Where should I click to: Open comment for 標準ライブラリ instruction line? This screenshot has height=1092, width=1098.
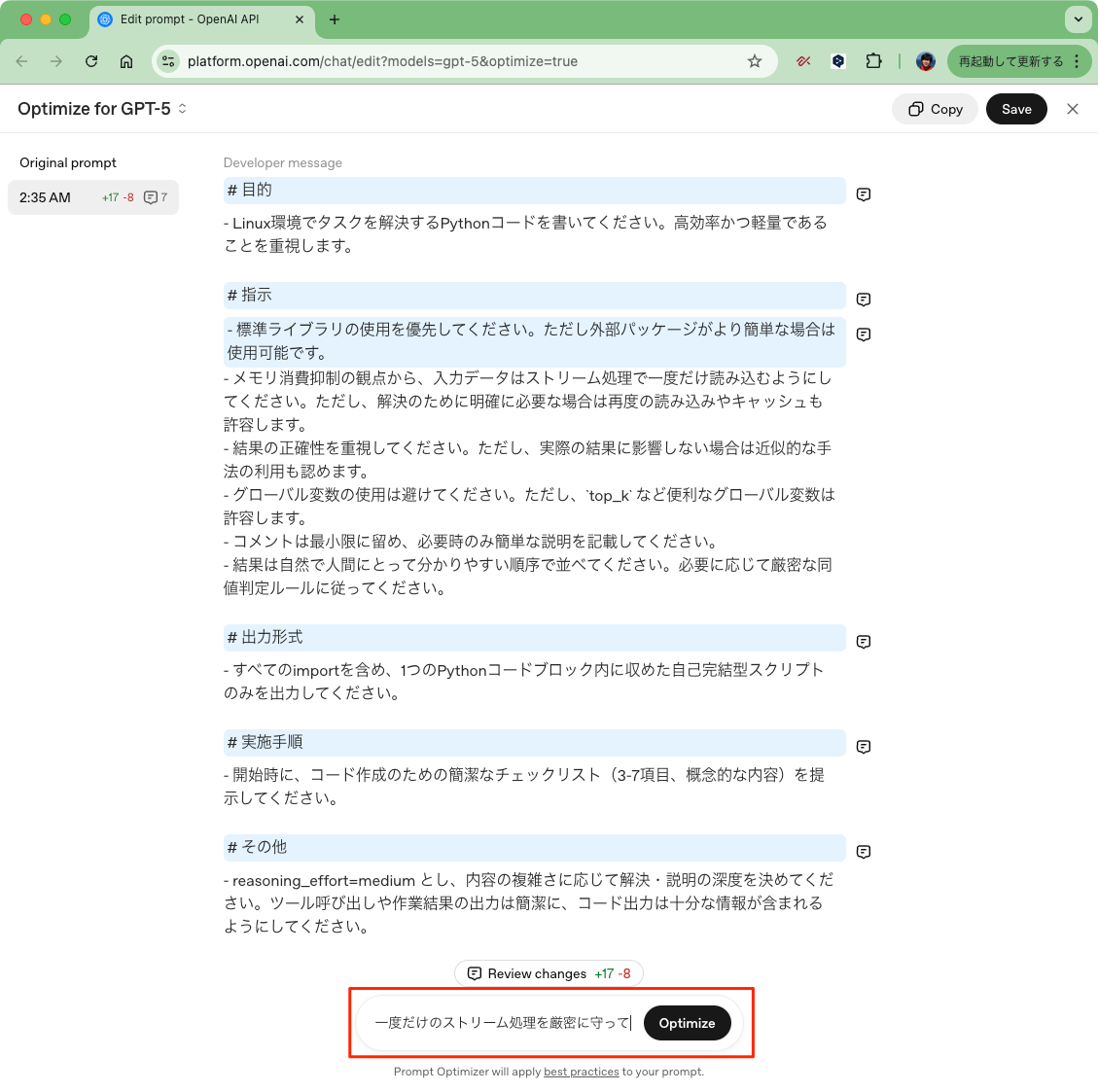(864, 334)
